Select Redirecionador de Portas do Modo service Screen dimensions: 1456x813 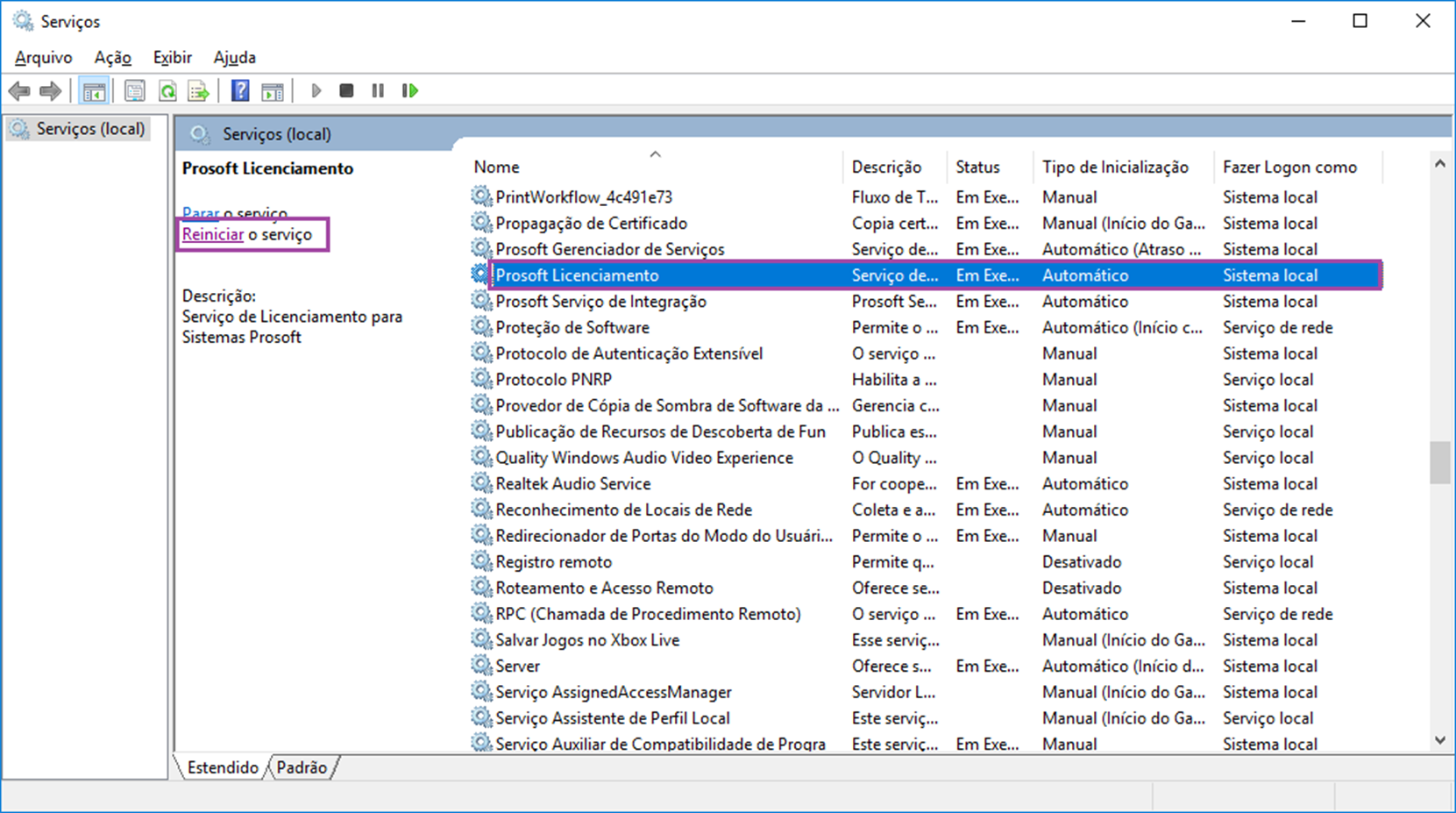click(926, 536)
